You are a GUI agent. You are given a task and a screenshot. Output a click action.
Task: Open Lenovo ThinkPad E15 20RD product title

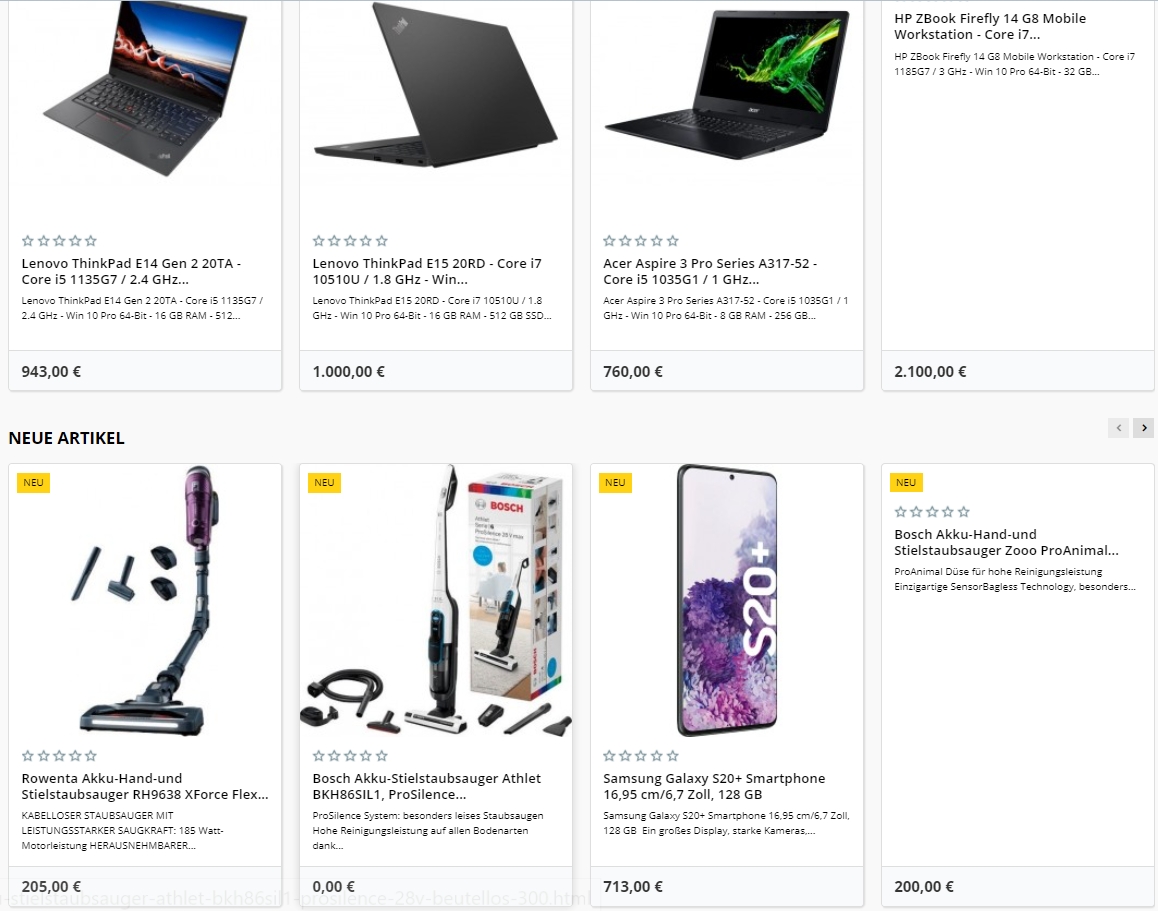[x=427, y=271]
